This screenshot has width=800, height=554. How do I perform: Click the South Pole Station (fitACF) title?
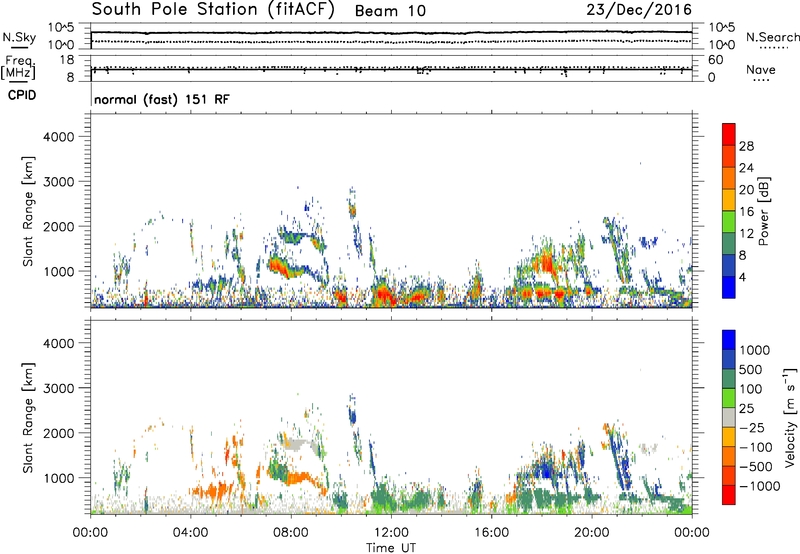coord(213,9)
